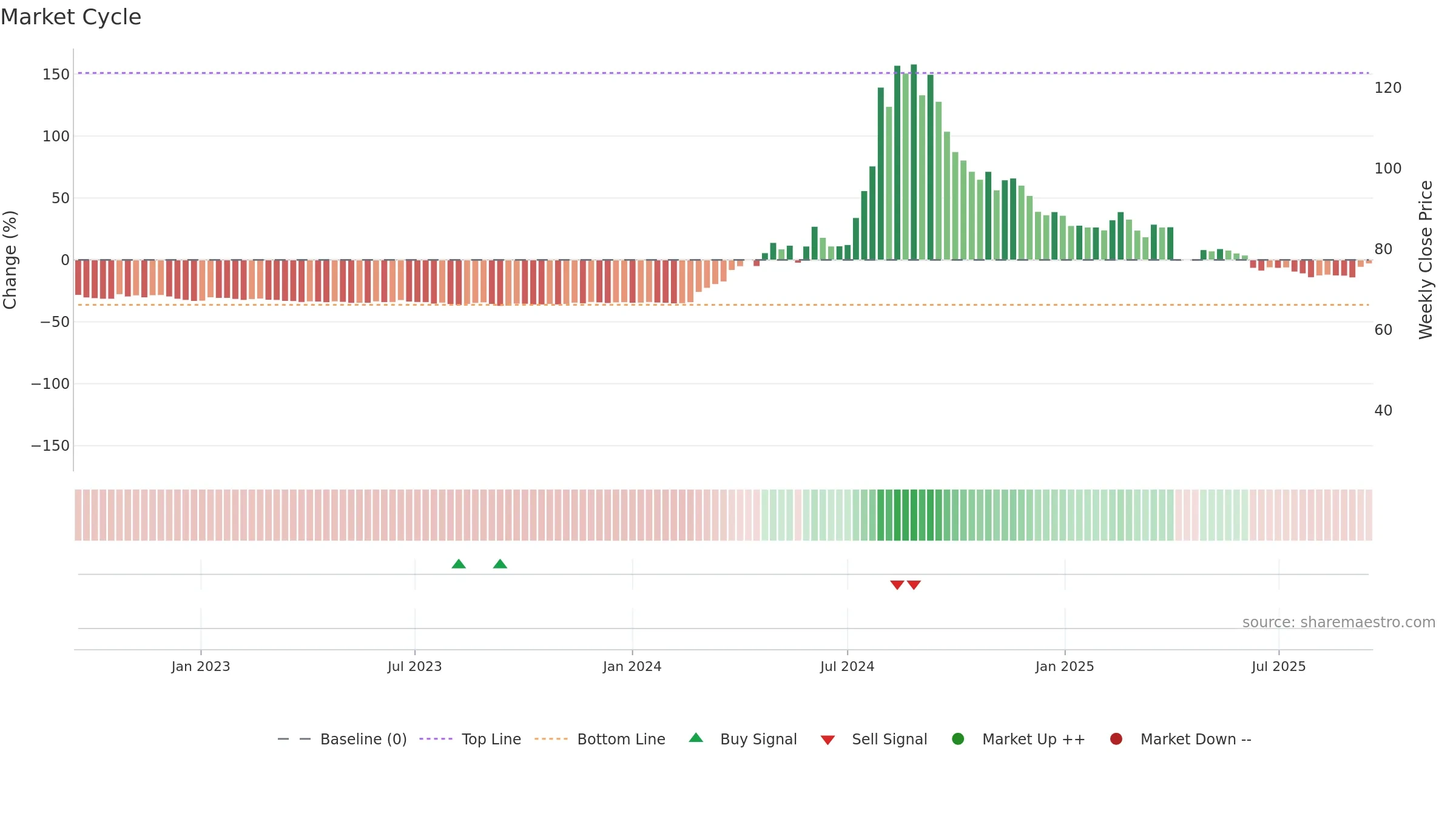
Task: Click the Change (%) axis title
Action: coord(10,260)
